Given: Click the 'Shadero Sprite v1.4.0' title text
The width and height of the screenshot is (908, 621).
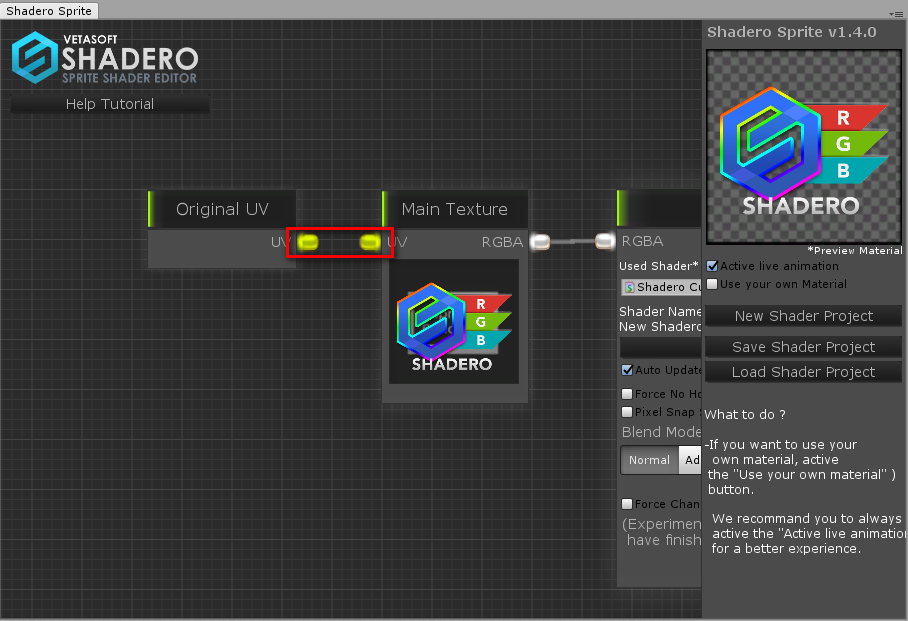Looking at the screenshot, I should click(x=792, y=32).
